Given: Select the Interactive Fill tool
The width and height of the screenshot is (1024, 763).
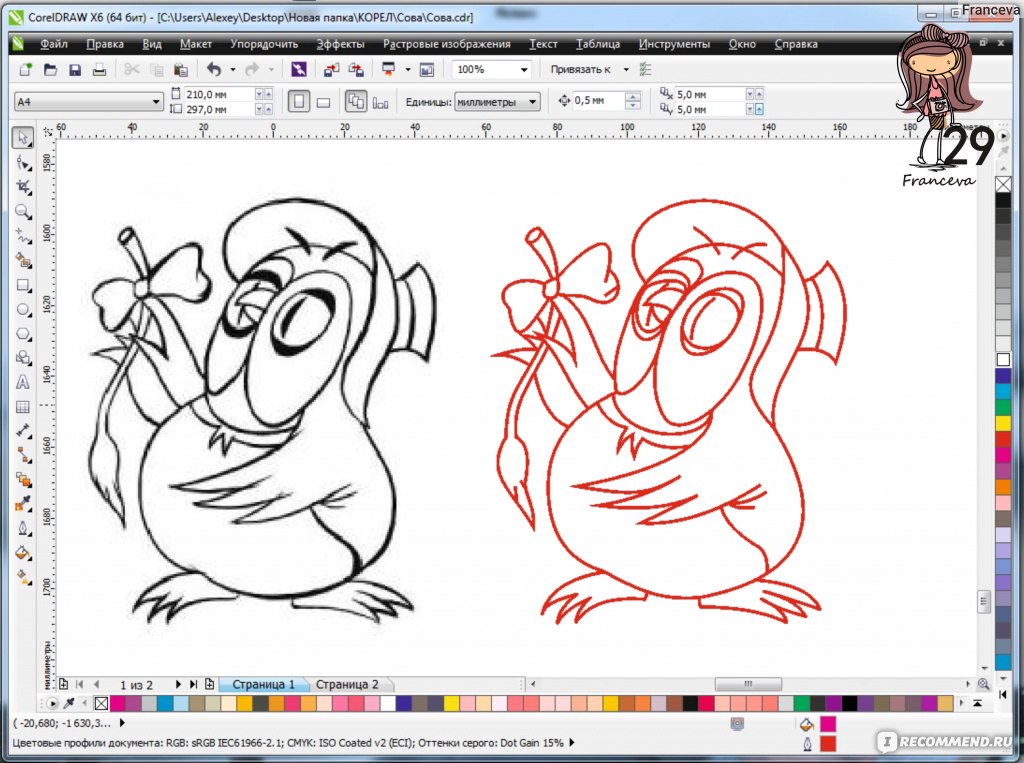Looking at the screenshot, I should (24, 577).
